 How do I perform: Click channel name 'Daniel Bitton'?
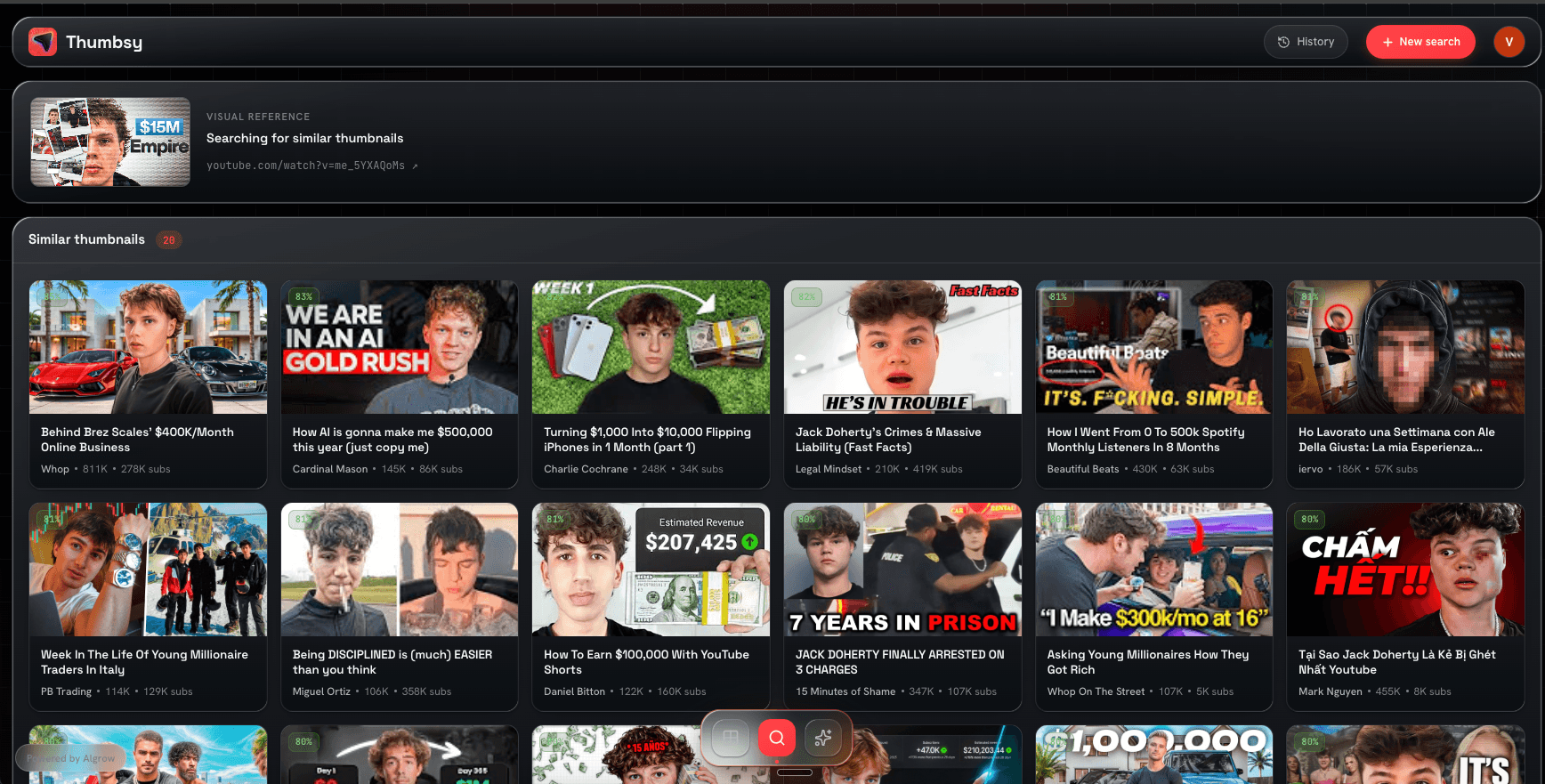[574, 691]
